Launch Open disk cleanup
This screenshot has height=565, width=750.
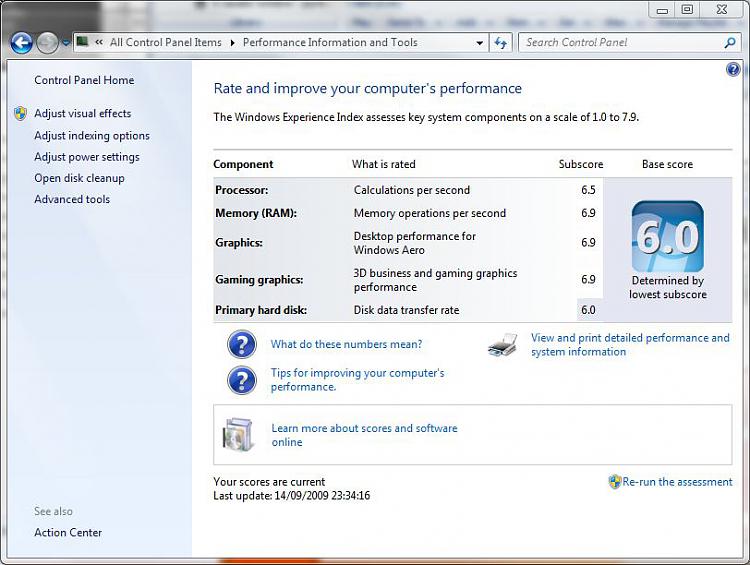(79, 178)
